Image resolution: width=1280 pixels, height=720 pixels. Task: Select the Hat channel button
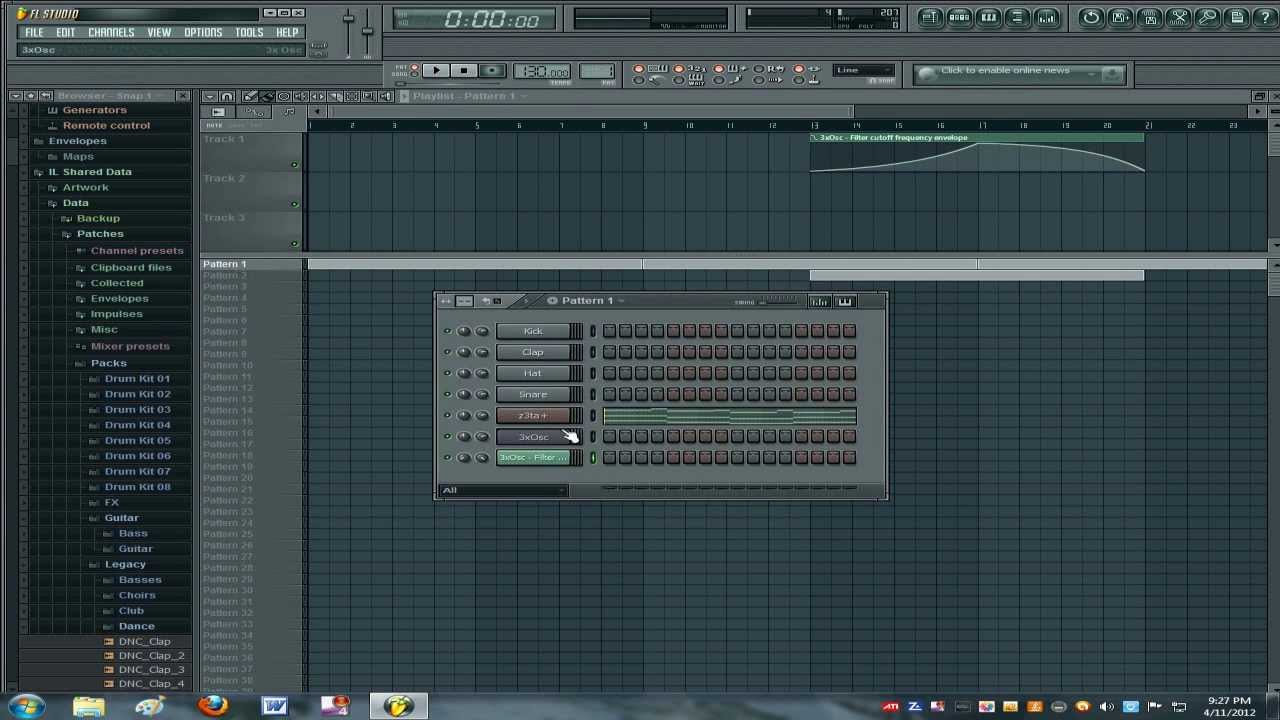click(x=533, y=373)
